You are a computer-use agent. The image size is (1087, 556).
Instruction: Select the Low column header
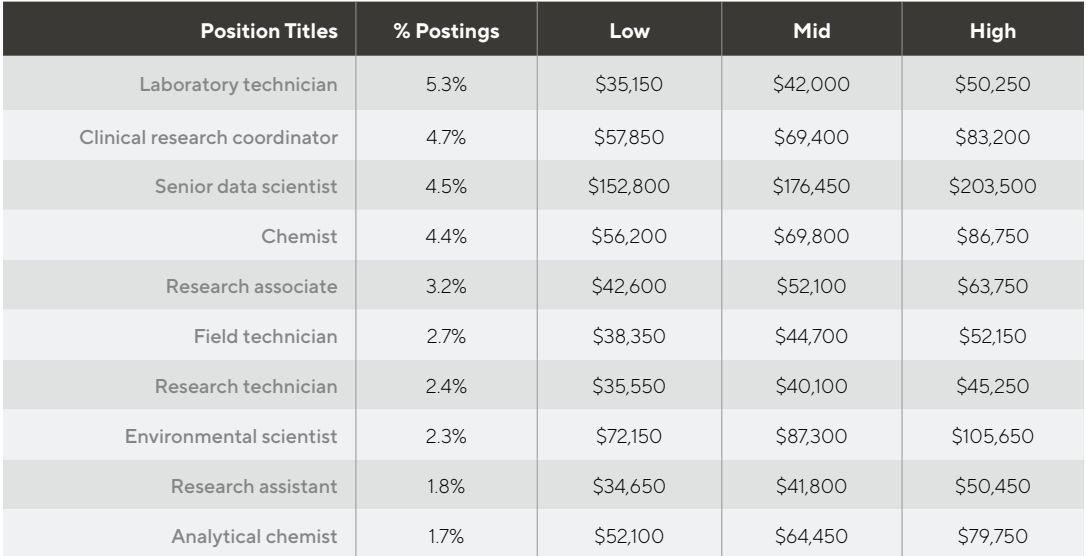(x=629, y=31)
